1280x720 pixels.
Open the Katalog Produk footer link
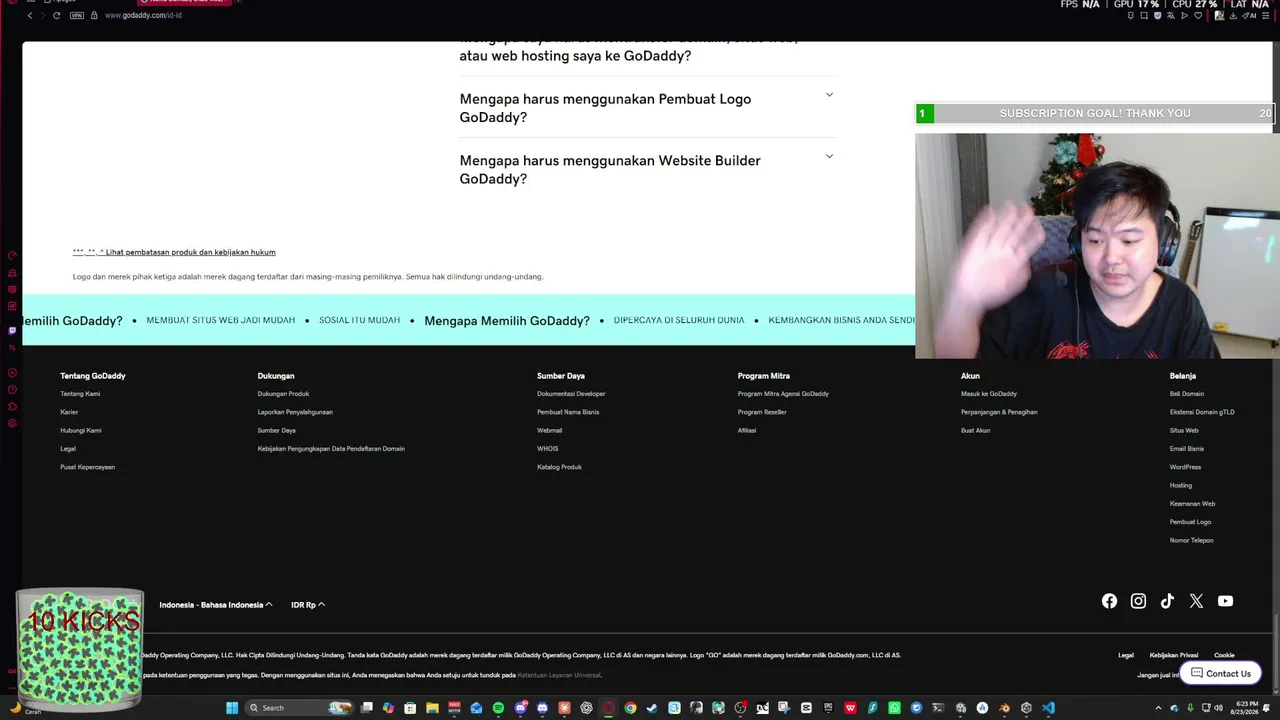point(559,467)
